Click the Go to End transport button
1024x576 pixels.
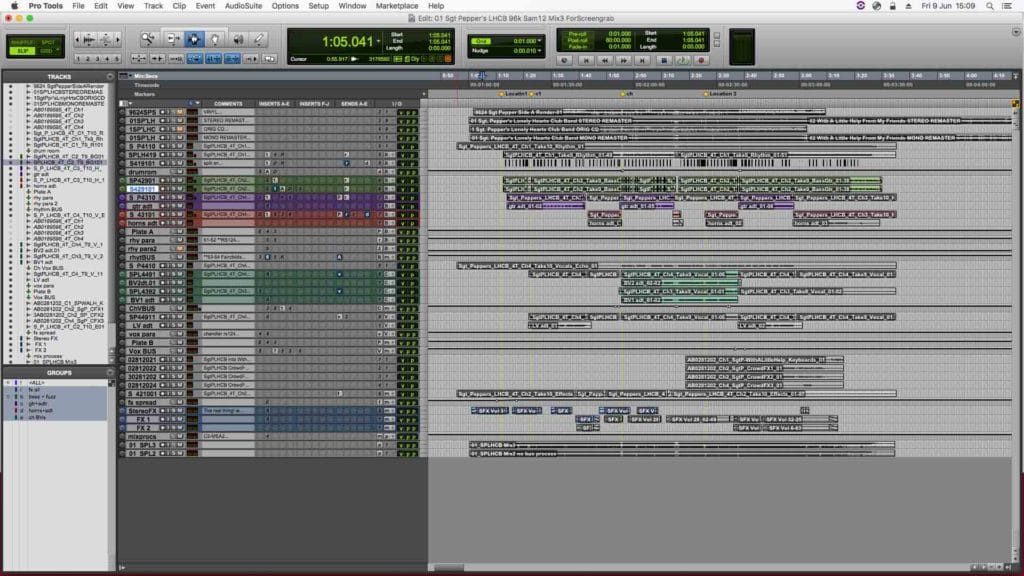pos(642,60)
